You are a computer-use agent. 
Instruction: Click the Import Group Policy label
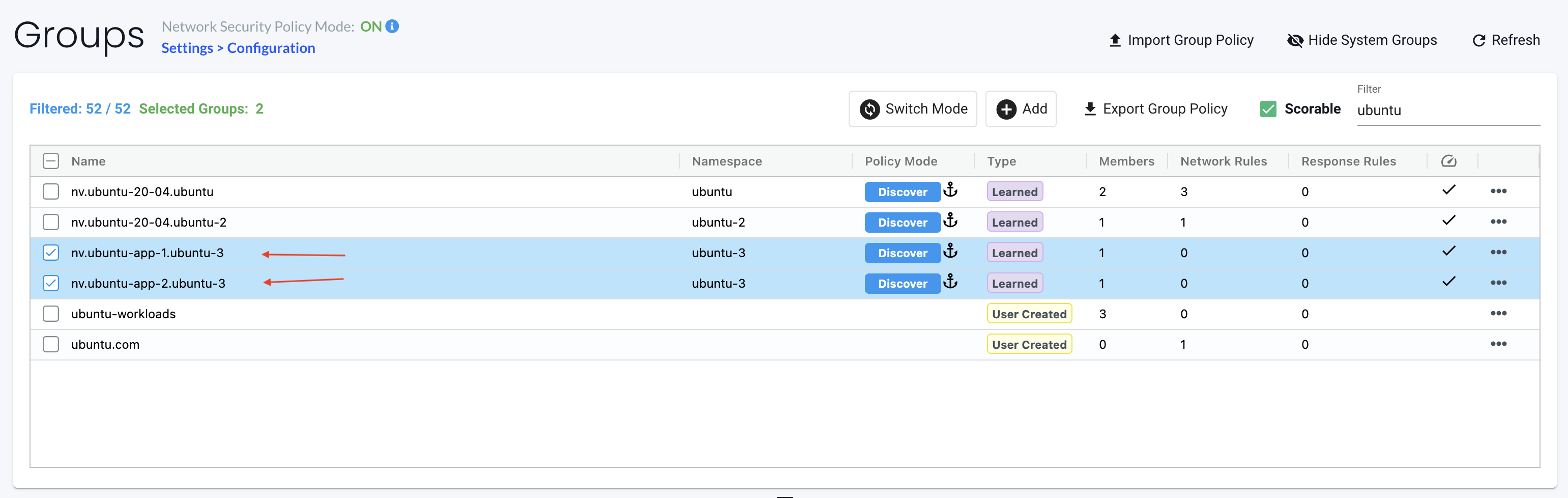1190,40
